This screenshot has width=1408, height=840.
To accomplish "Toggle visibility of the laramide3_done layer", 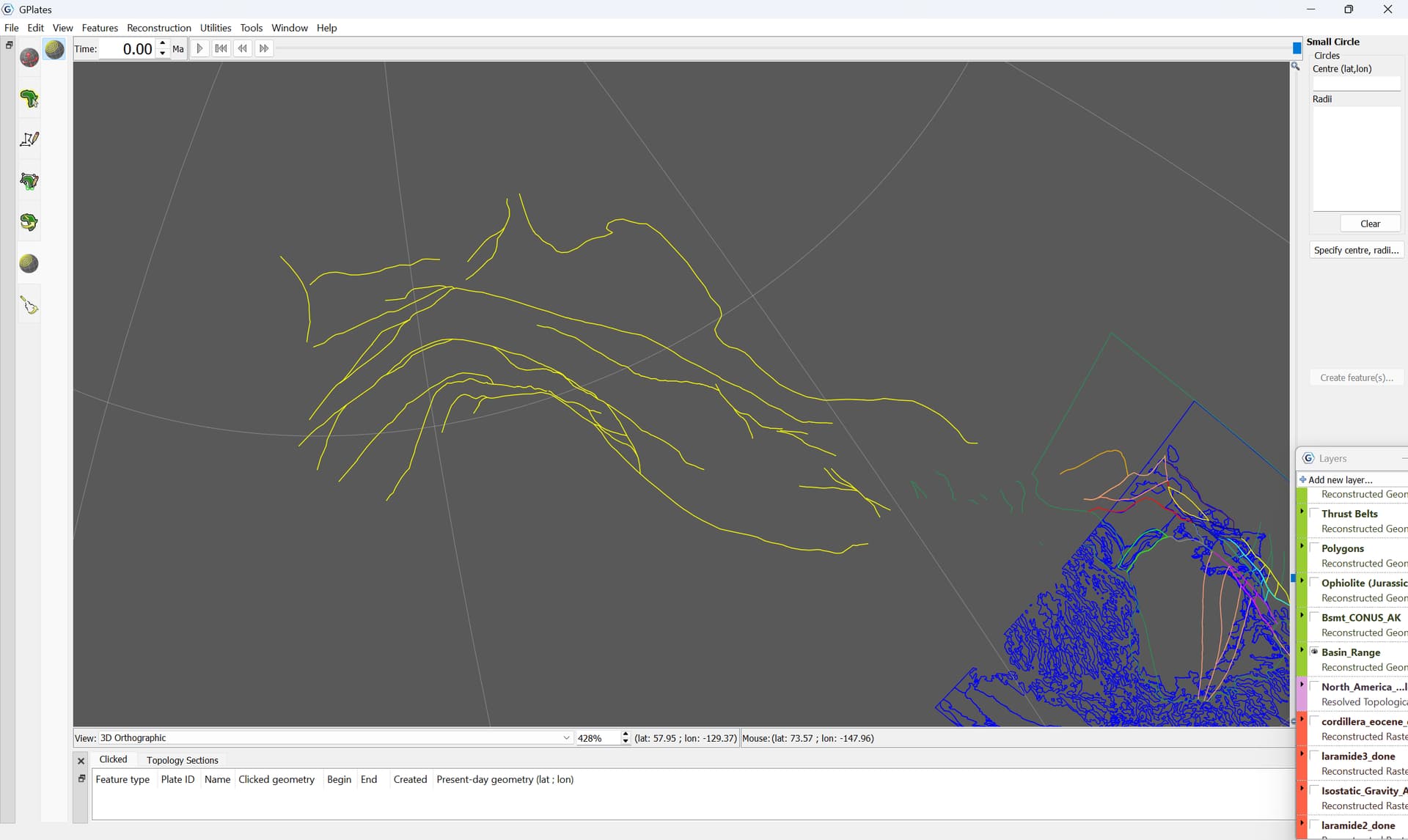I will (1315, 755).
